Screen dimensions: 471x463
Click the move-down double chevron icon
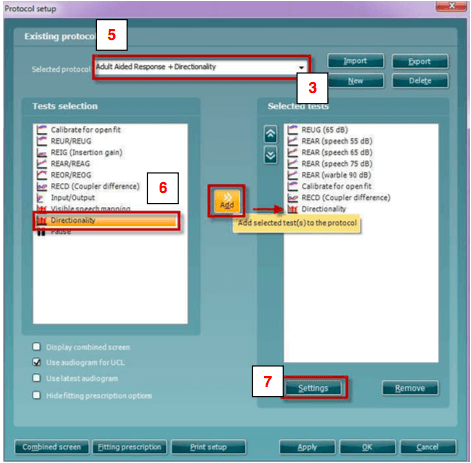point(270,155)
